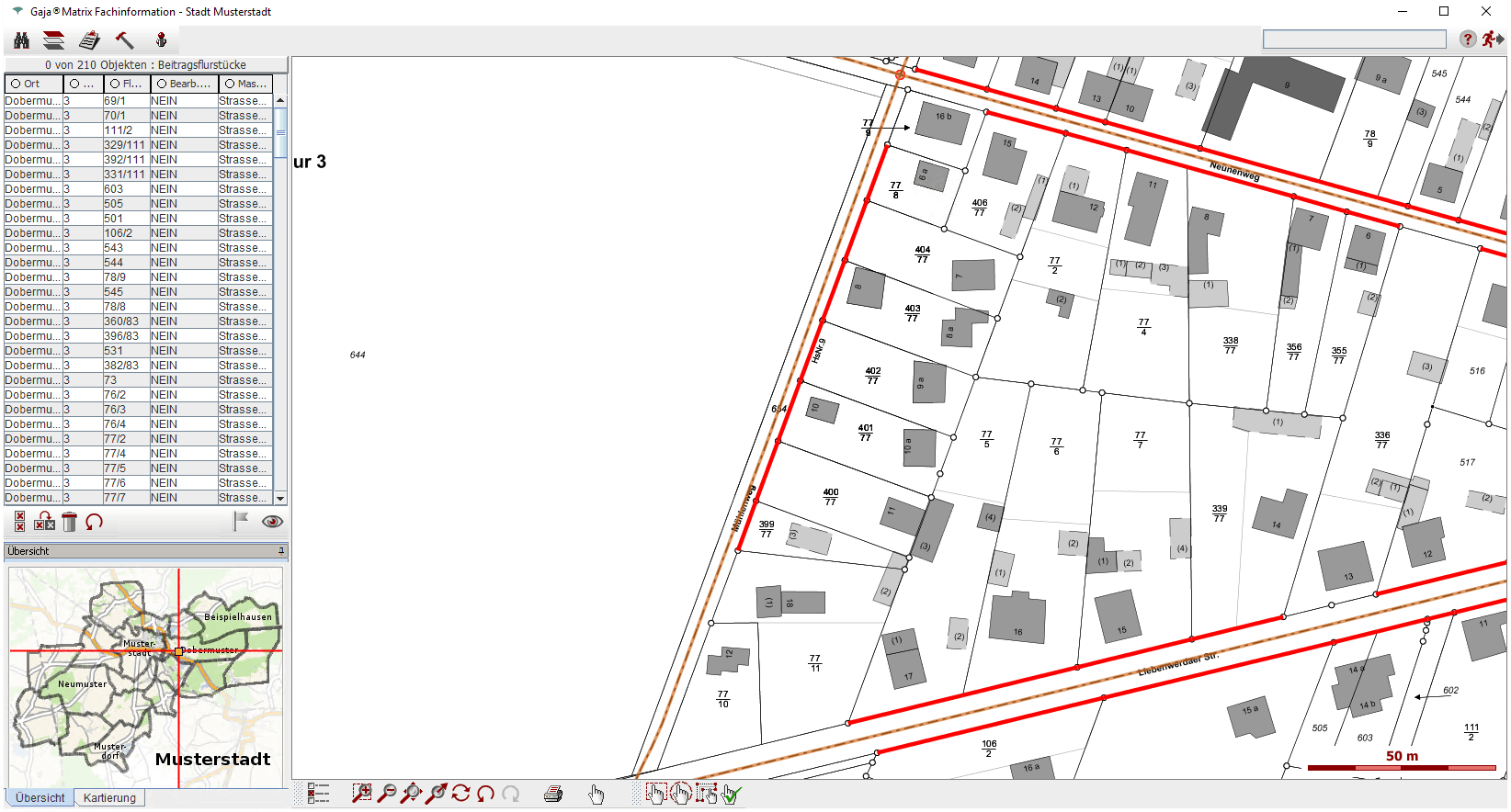1511x812 pixels.
Task: Click the red help question mark button
Action: coord(1468,39)
